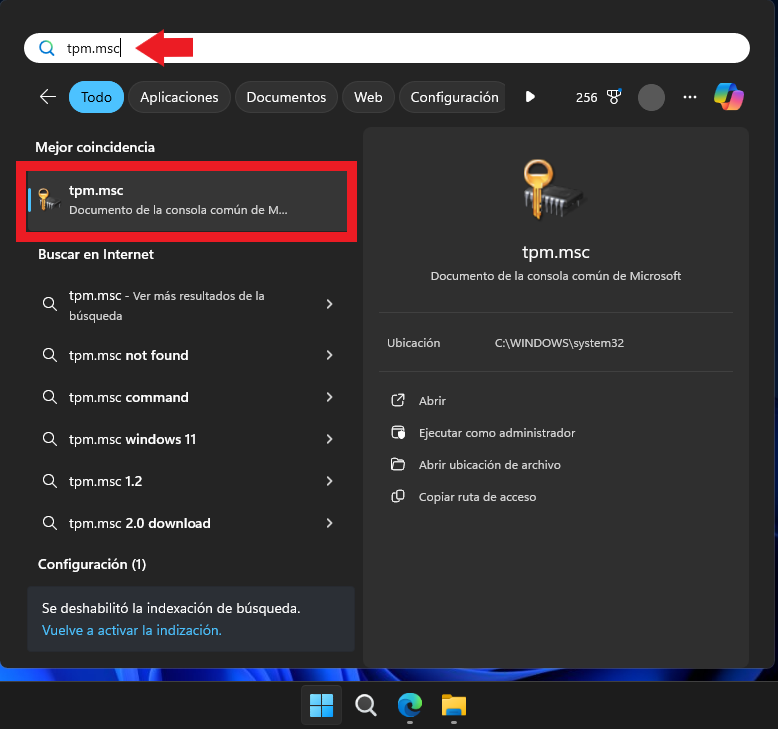Select the Todo filter tab

coord(96,97)
